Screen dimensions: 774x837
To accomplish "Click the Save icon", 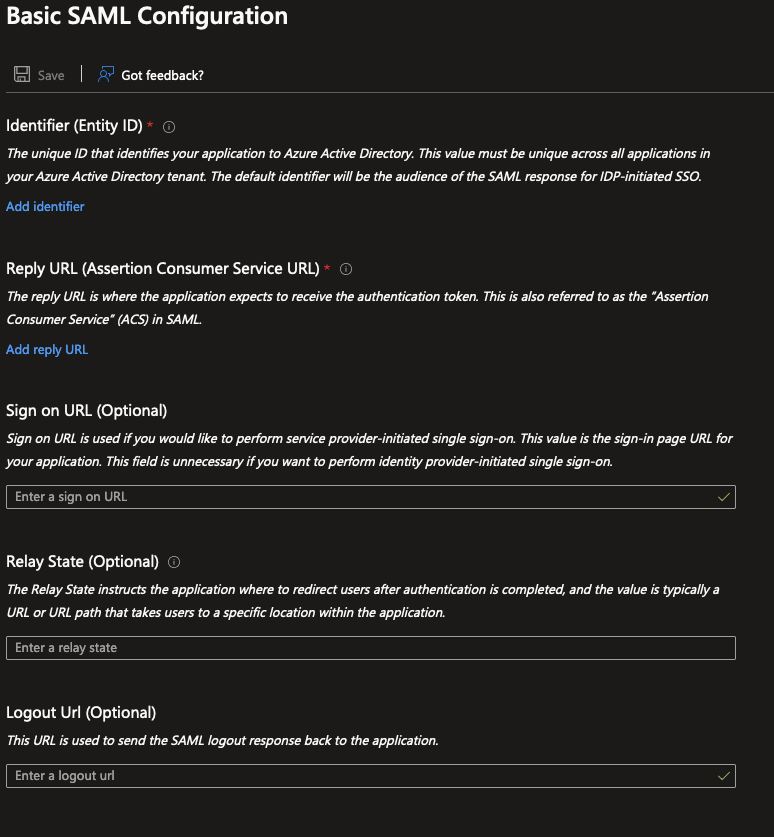I will [x=21, y=74].
